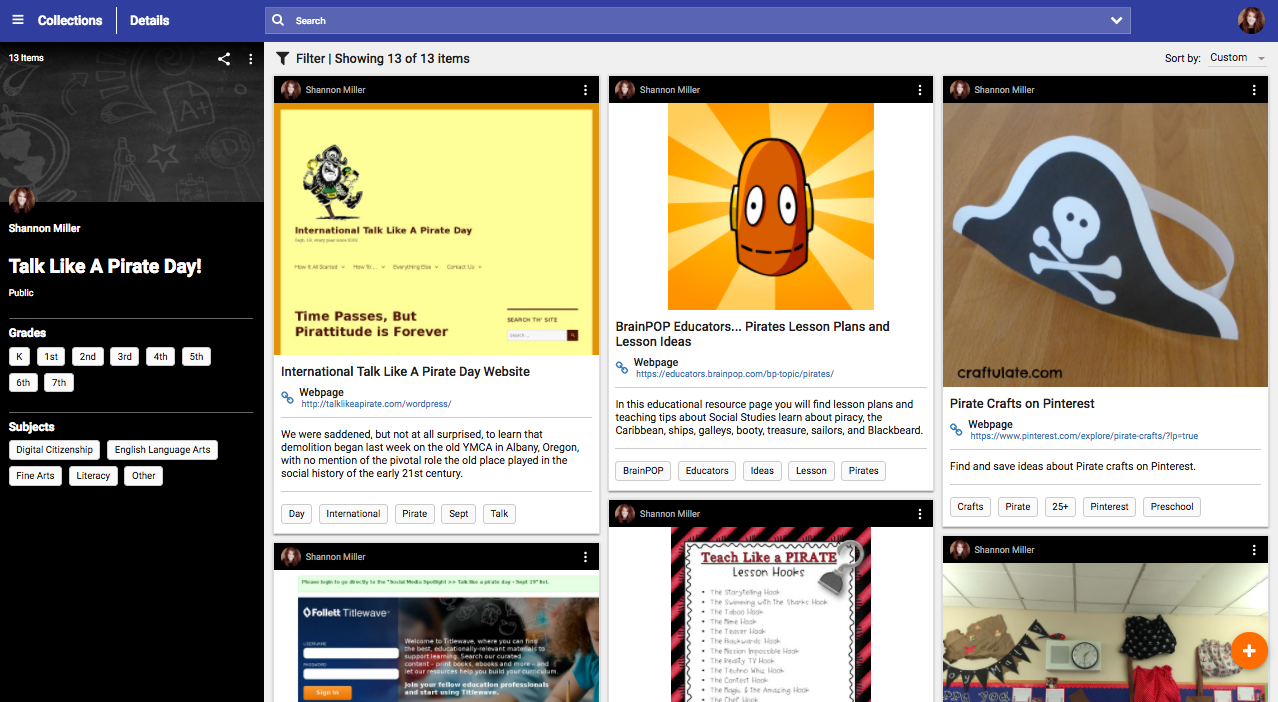Click the Pinterest tag under Pirate Crafts
The image size is (1278, 702).
pyautogui.click(x=1109, y=507)
